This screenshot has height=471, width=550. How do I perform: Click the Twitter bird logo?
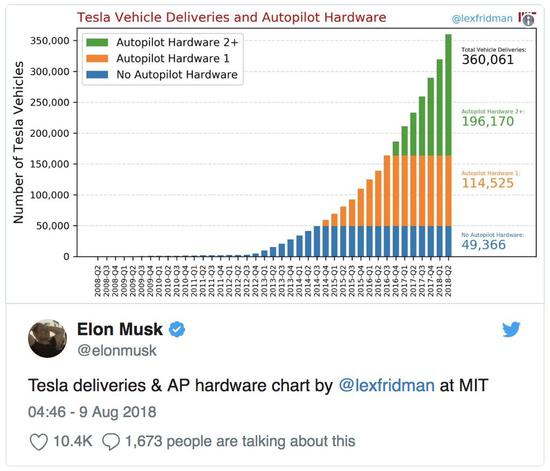point(511,329)
